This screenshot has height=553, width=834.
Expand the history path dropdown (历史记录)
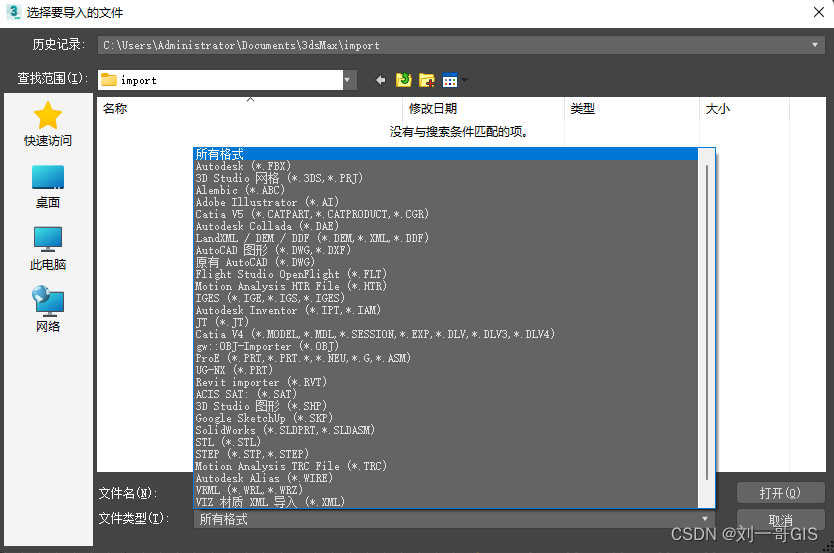coord(814,45)
